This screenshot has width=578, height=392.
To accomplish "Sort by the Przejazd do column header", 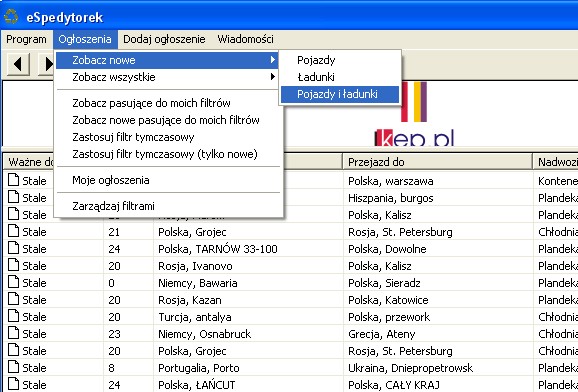I will (x=438, y=162).
